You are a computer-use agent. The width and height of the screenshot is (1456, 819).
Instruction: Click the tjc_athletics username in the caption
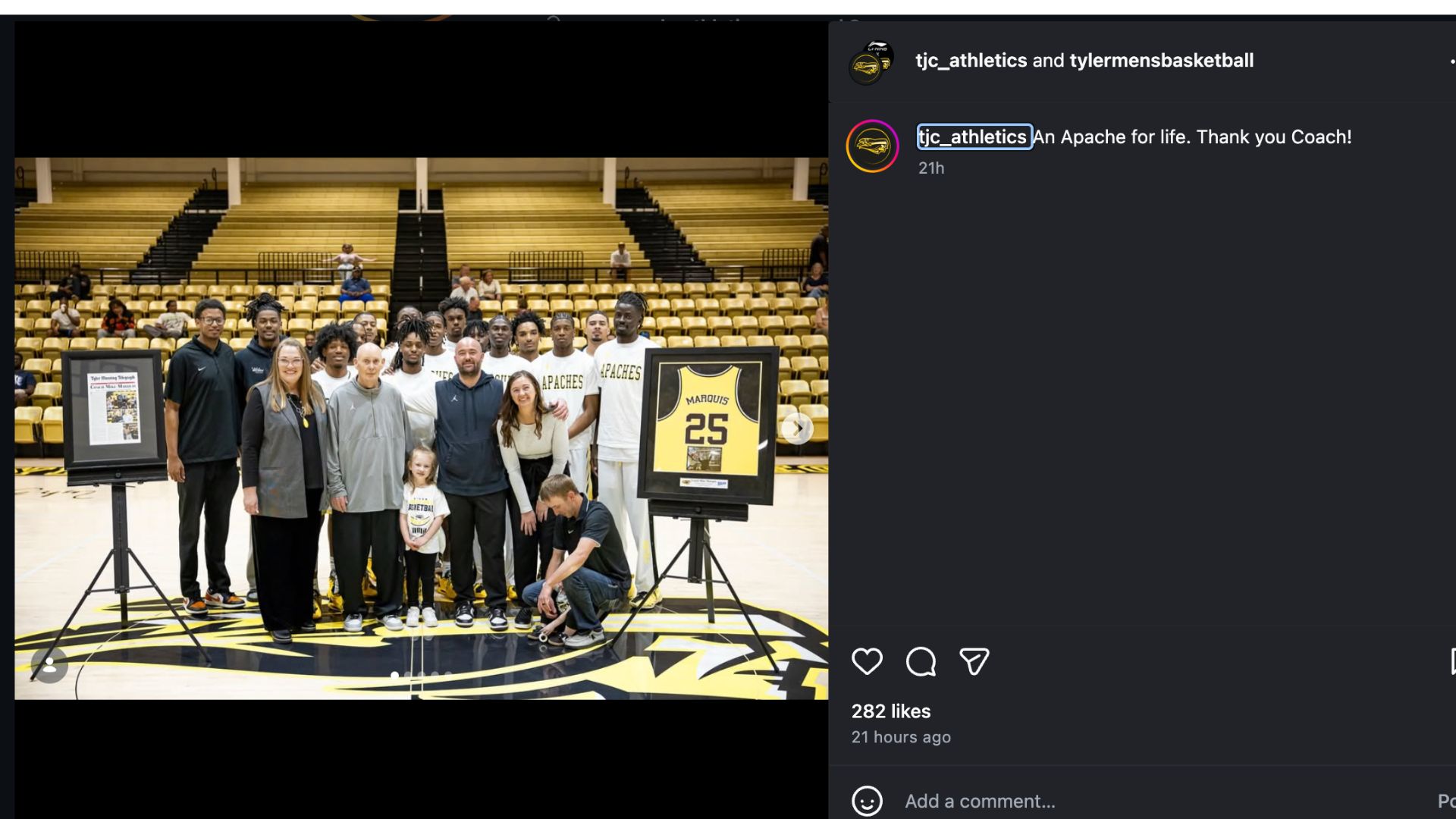pyautogui.click(x=973, y=137)
